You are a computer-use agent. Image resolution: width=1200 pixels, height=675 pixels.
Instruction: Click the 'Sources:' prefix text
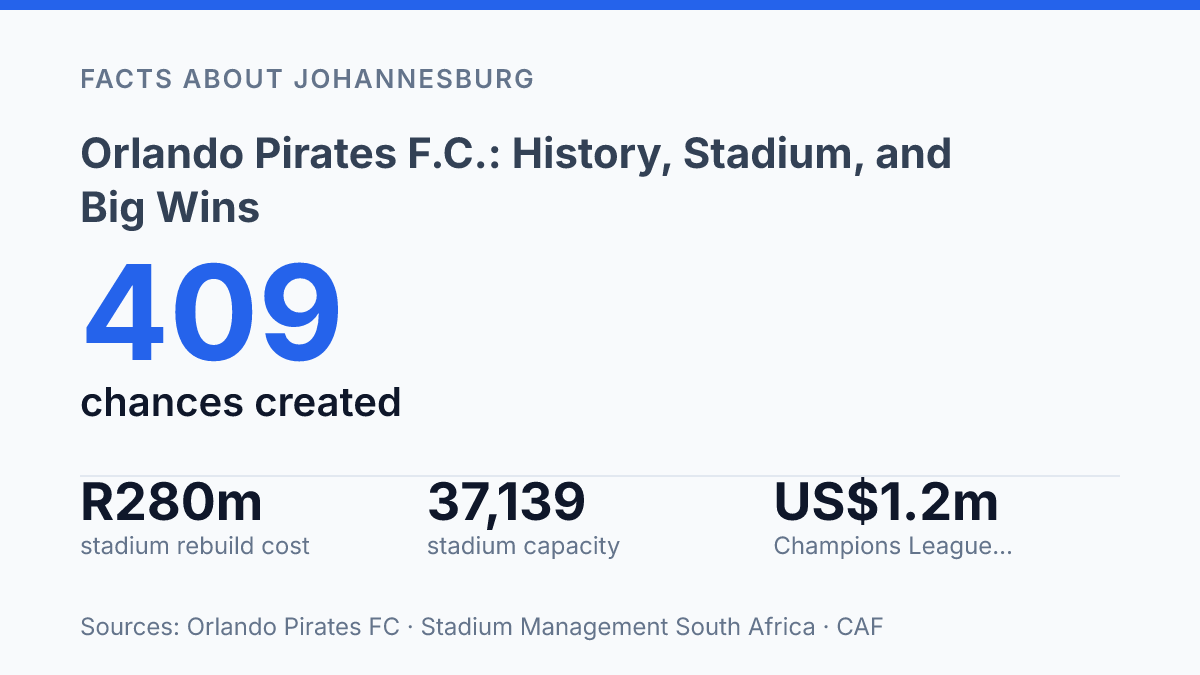pyautogui.click(x=130, y=627)
